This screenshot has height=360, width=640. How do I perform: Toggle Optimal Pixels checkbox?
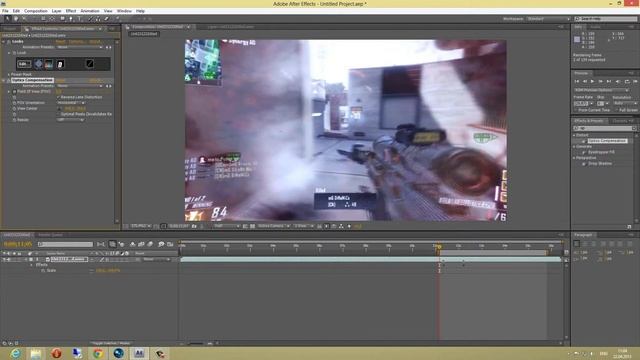59,114
